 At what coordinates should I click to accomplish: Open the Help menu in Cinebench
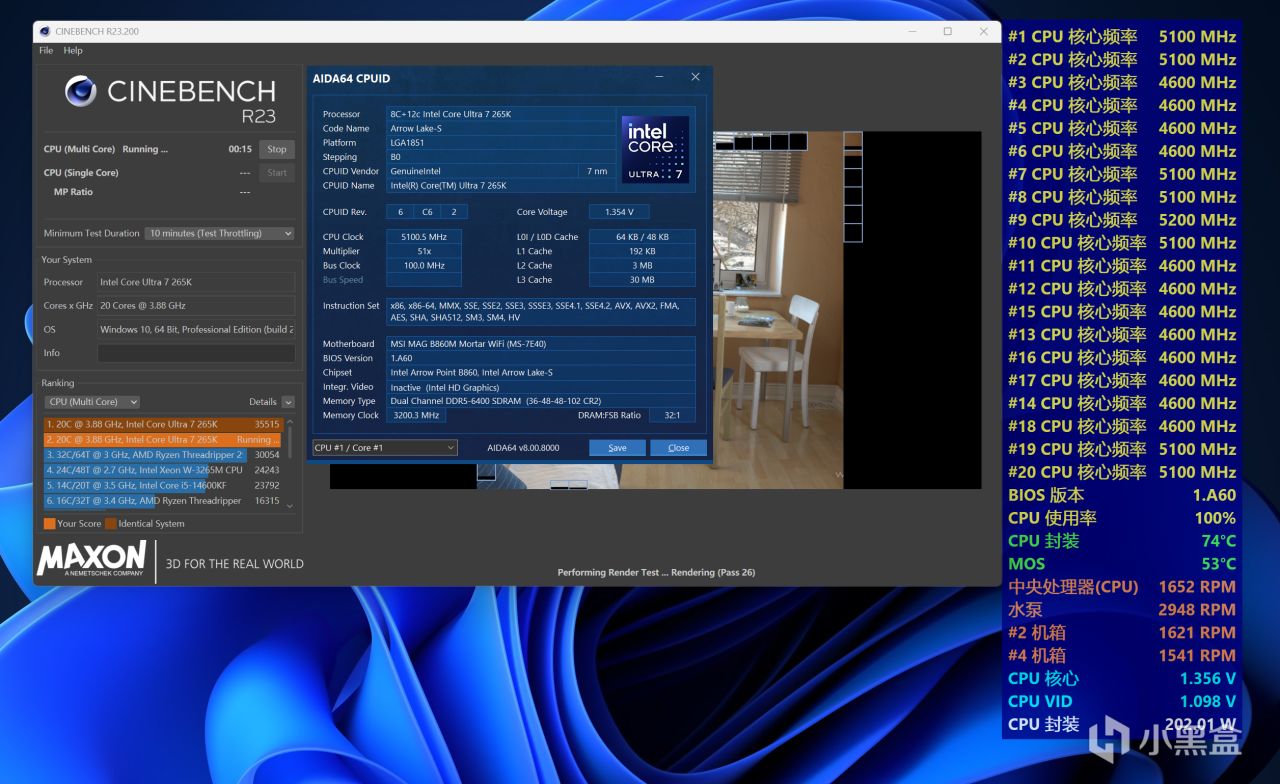(x=73, y=50)
